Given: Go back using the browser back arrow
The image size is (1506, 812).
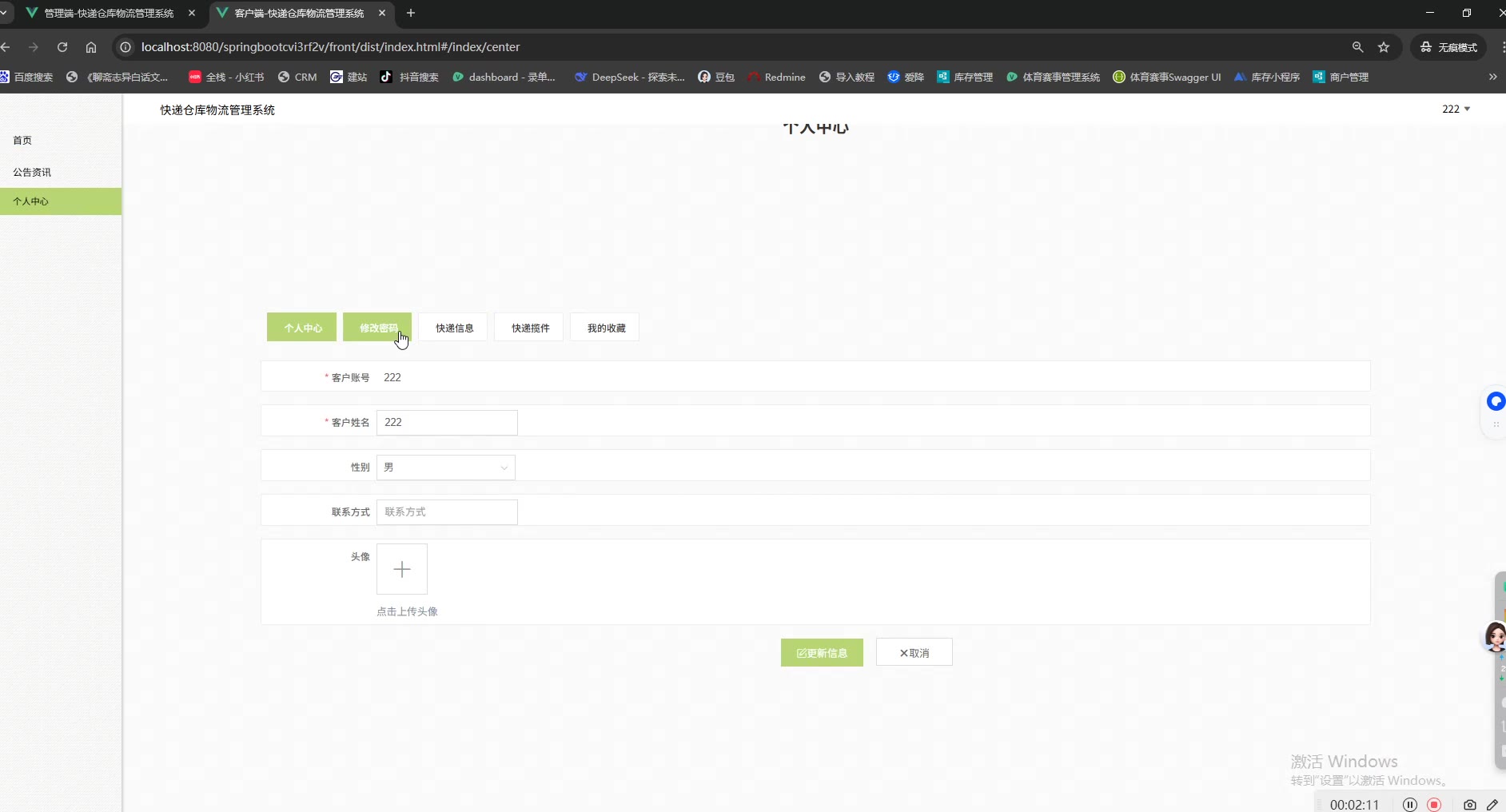Looking at the screenshot, I should tap(6, 47).
